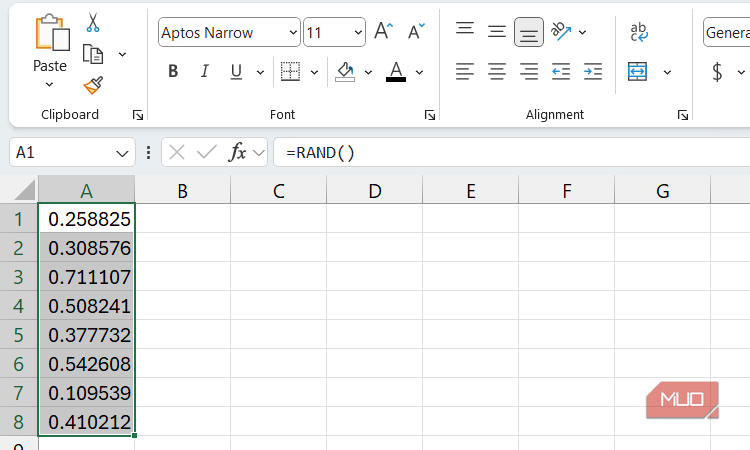Screen dimensions: 750x450
Task: Apply accounting dollar format
Action: (717, 72)
